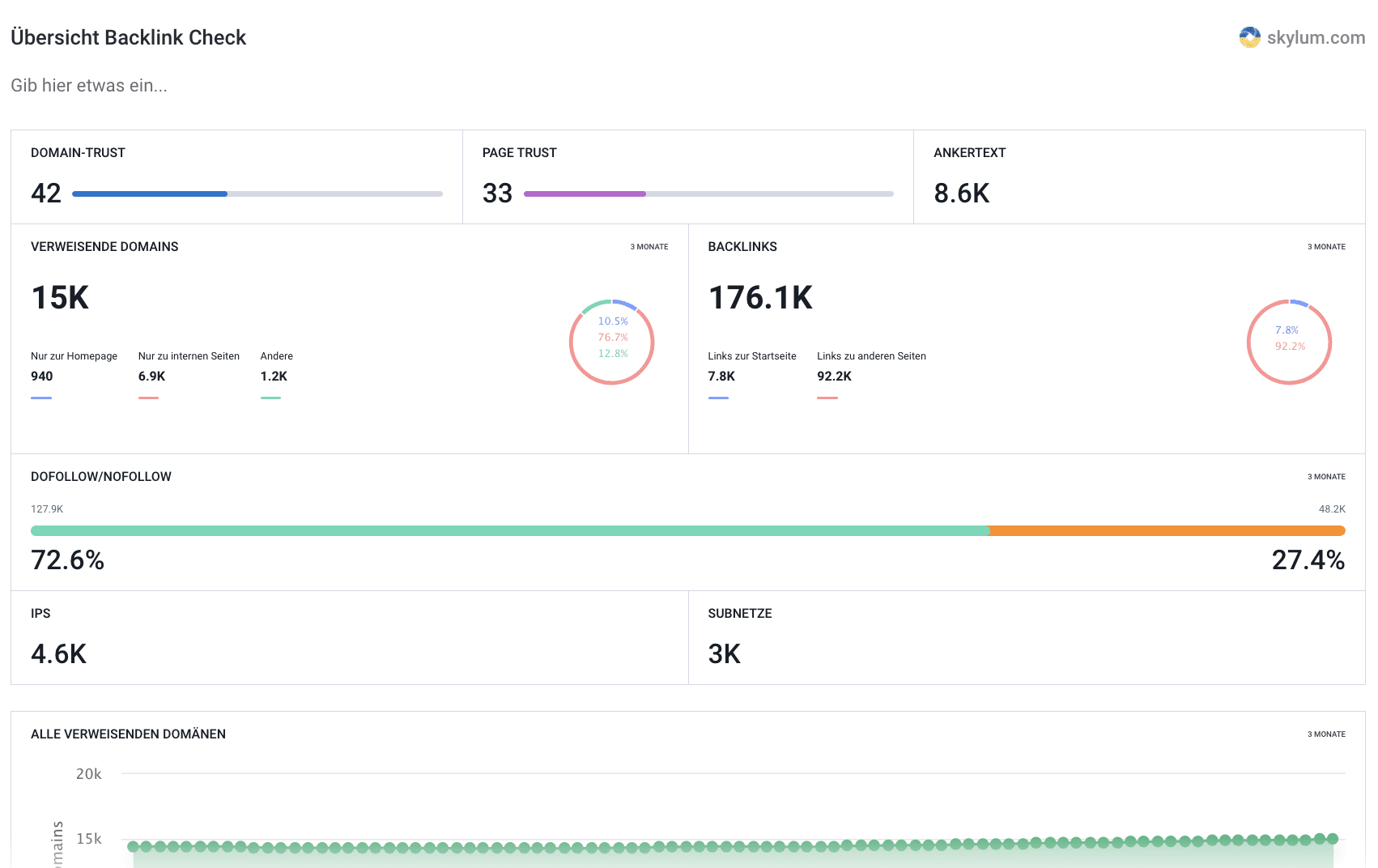The image size is (1378, 868).
Task: Click the Ankertext value 8.6K
Action: point(962,194)
